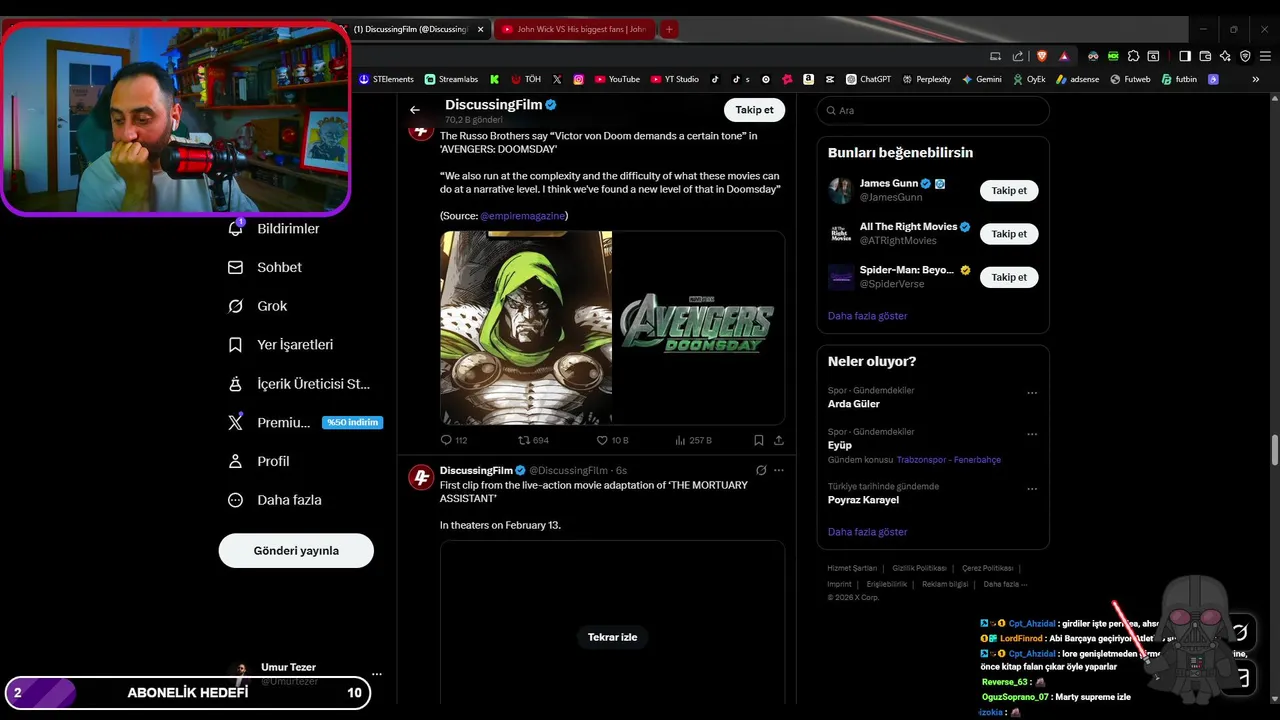1280x720 pixels.
Task: Open YouTube bookmark
Action: 617,79
